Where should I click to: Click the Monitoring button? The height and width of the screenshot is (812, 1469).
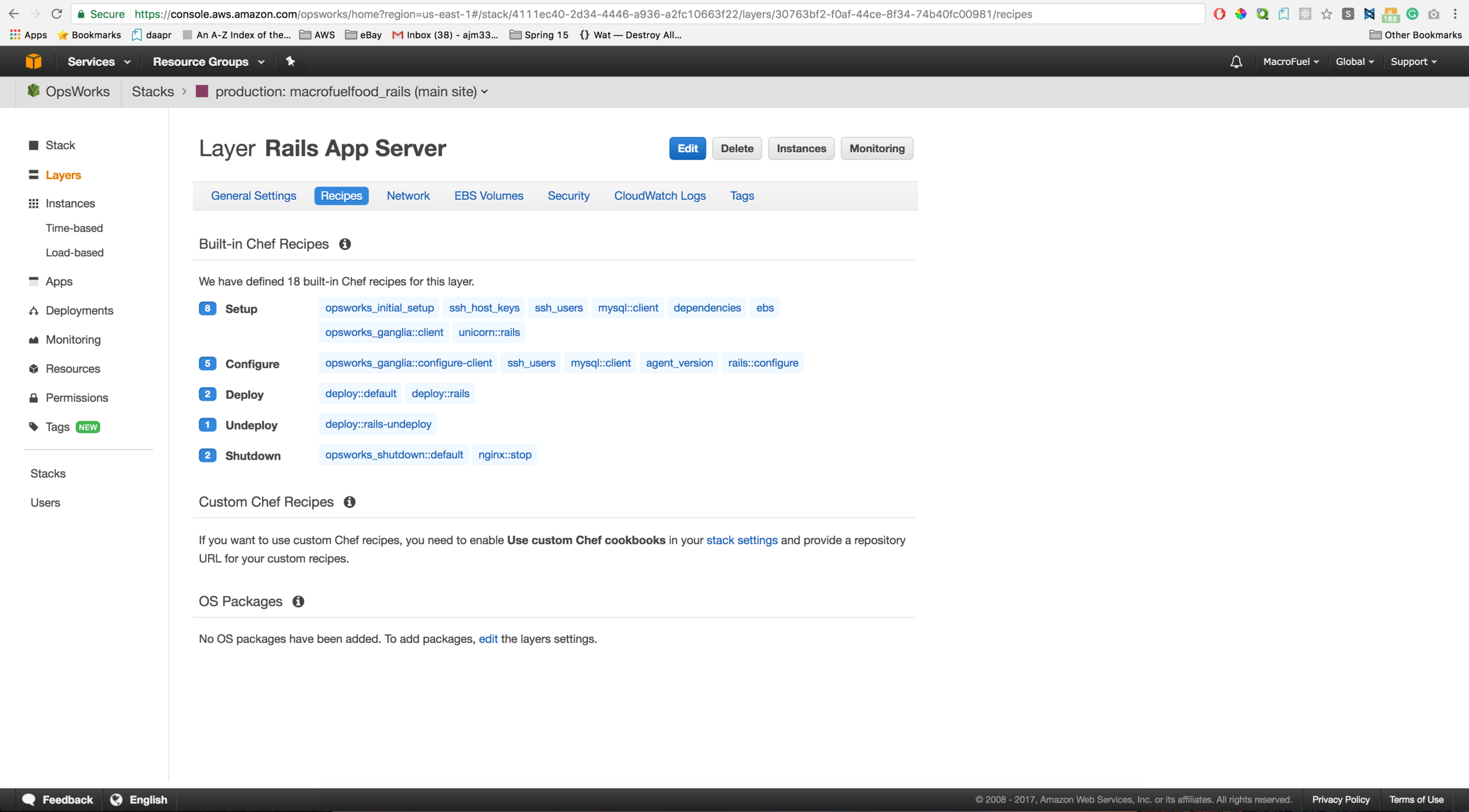(877, 148)
